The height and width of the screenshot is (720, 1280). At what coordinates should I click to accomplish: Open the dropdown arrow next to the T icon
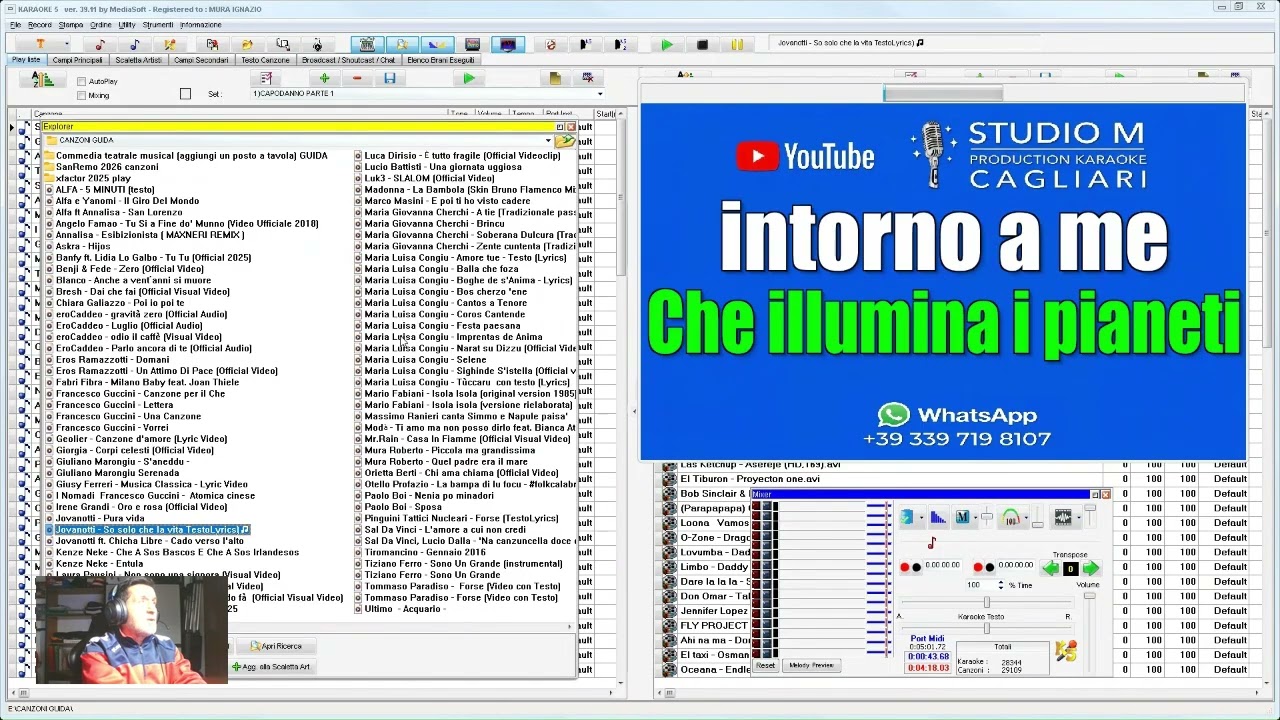[66, 44]
